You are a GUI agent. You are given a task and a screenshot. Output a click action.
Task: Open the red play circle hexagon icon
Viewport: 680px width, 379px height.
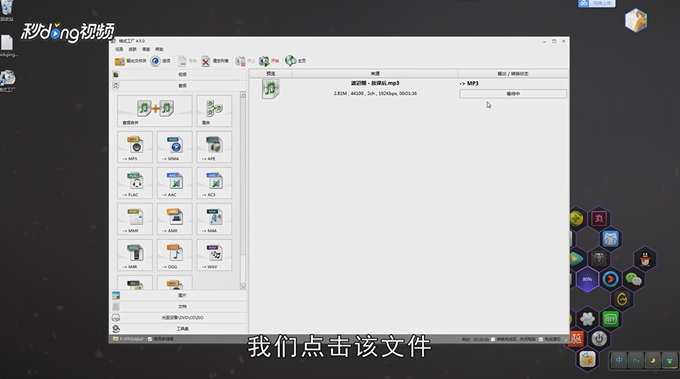pyautogui.click(x=610, y=279)
